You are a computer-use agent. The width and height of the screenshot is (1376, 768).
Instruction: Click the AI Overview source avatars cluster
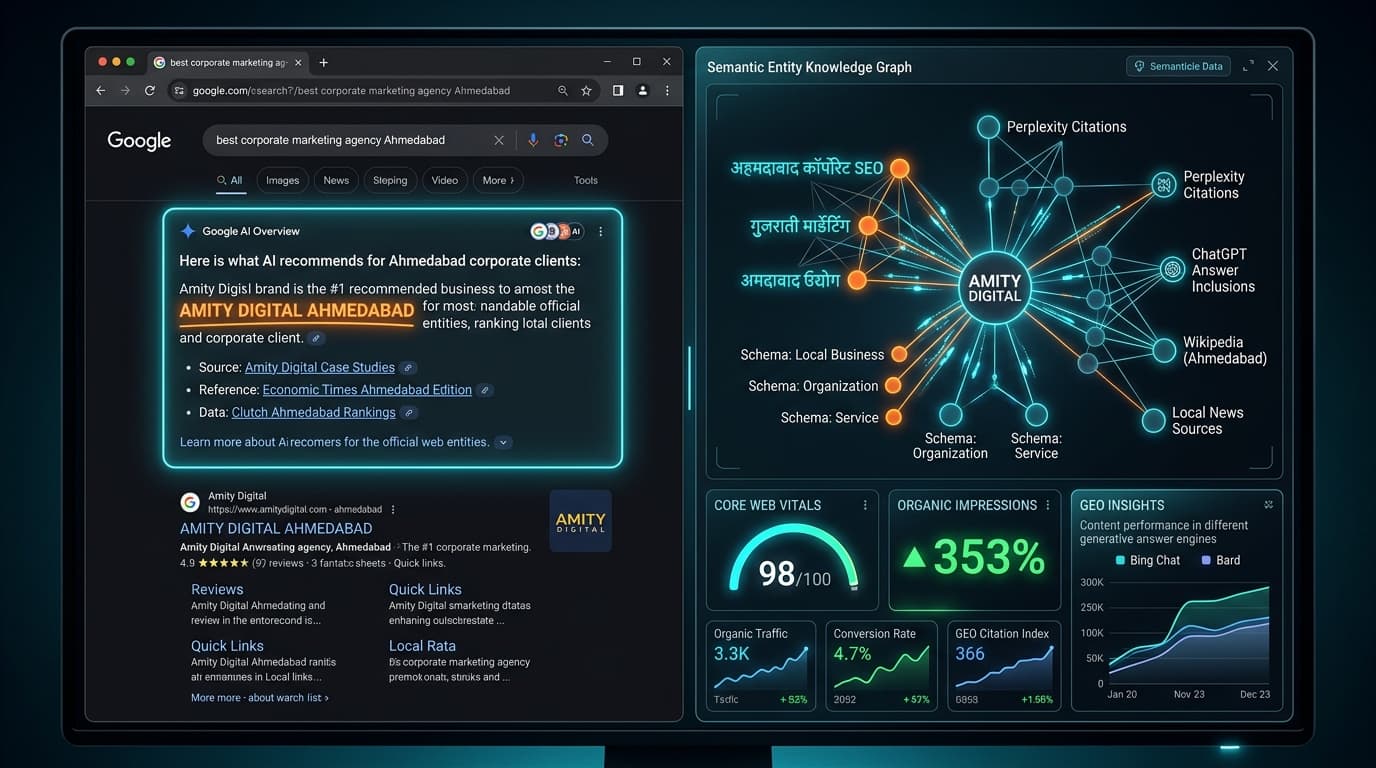[x=557, y=231]
